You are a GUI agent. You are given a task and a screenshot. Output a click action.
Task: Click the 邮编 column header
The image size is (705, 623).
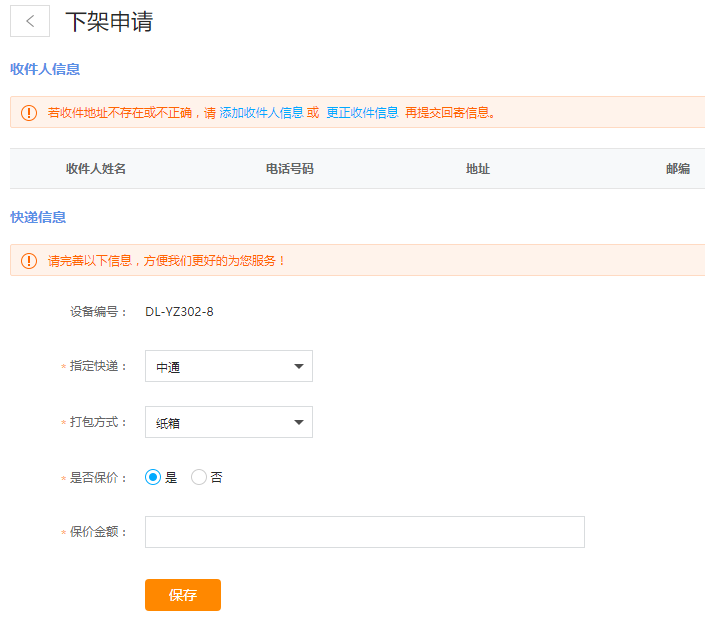point(678,169)
